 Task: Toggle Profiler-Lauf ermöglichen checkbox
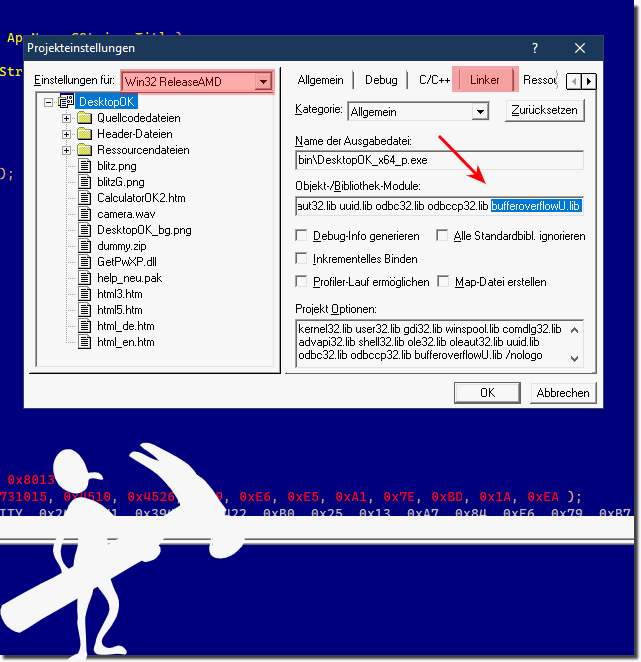[301, 282]
